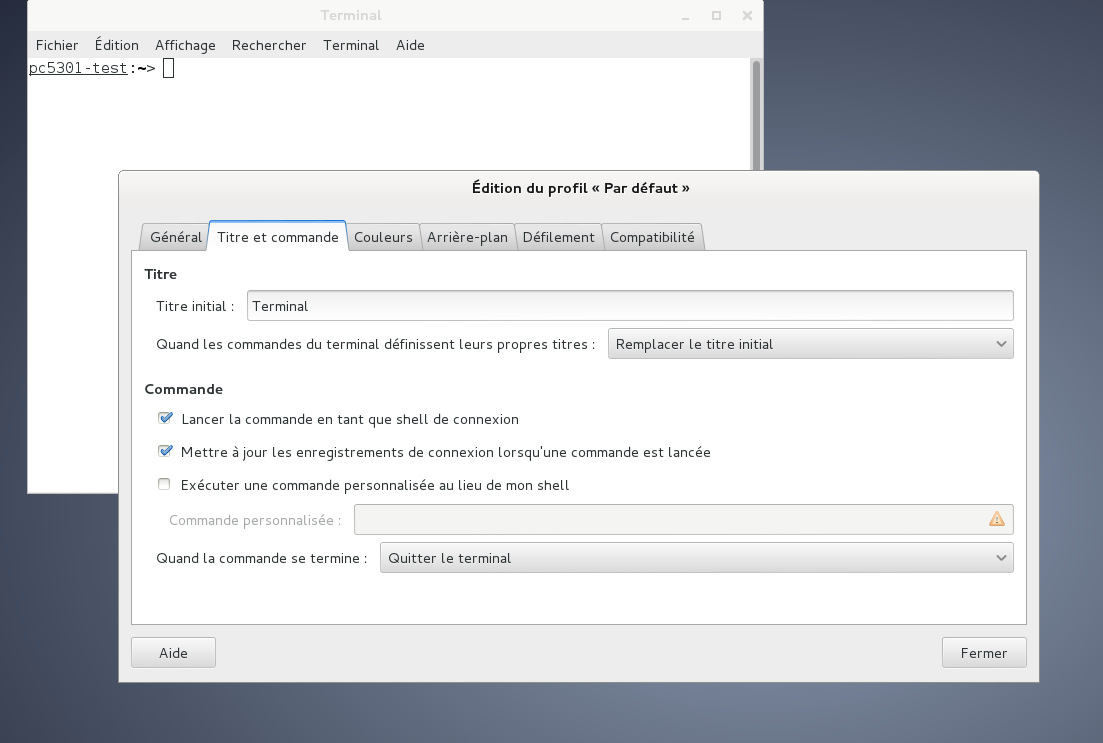Click the "Titre initial" text field
This screenshot has width=1103, height=743.
(x=630, y=306)
